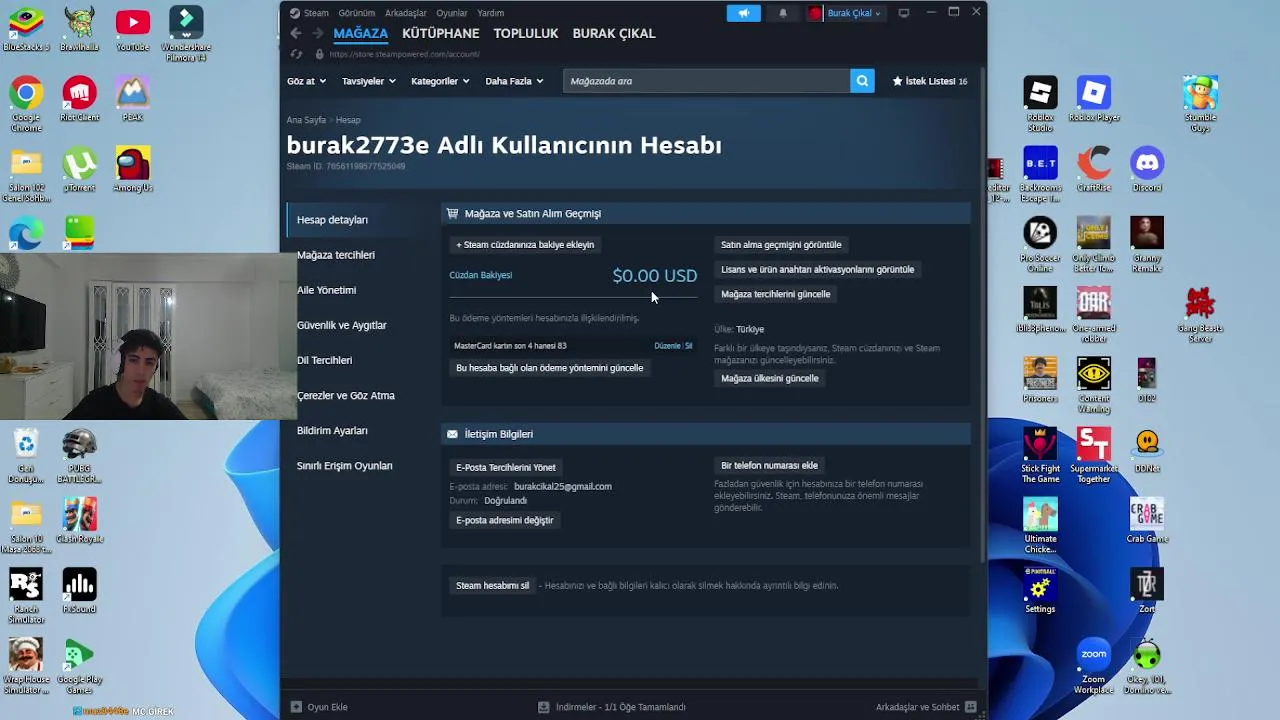
Task: Switch Steam to Big Picture mode icon
Action: point(904,13)
